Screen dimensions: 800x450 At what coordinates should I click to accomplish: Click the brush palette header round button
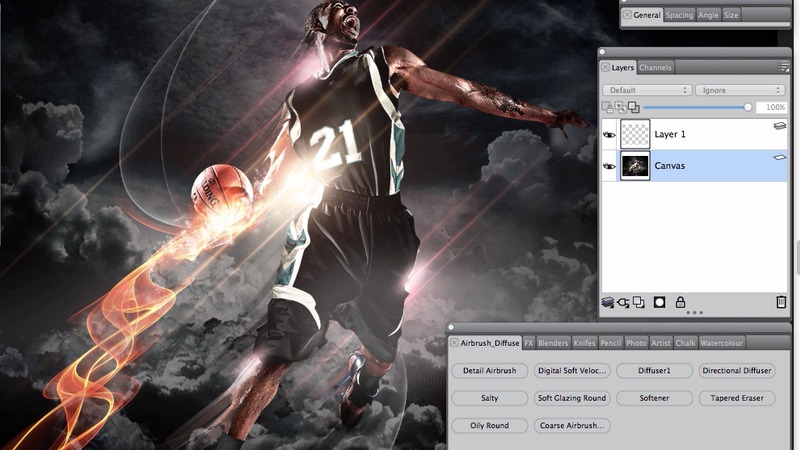pos(451,328)
